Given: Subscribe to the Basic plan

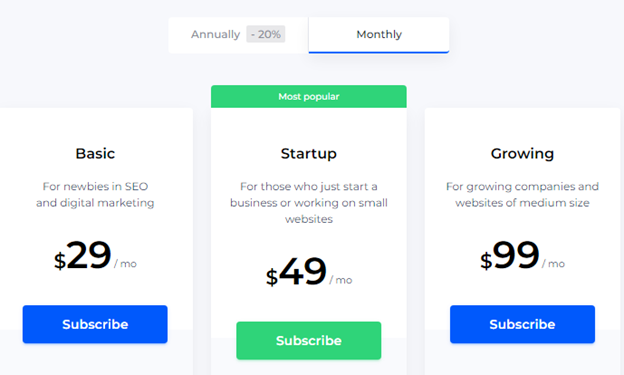Looking at the screenshot, I should point(95,324).
